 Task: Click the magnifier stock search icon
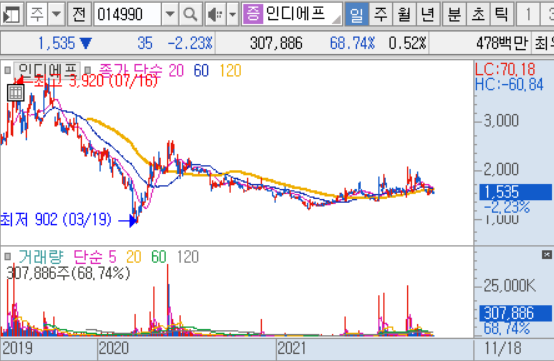(x=190, y=14)
